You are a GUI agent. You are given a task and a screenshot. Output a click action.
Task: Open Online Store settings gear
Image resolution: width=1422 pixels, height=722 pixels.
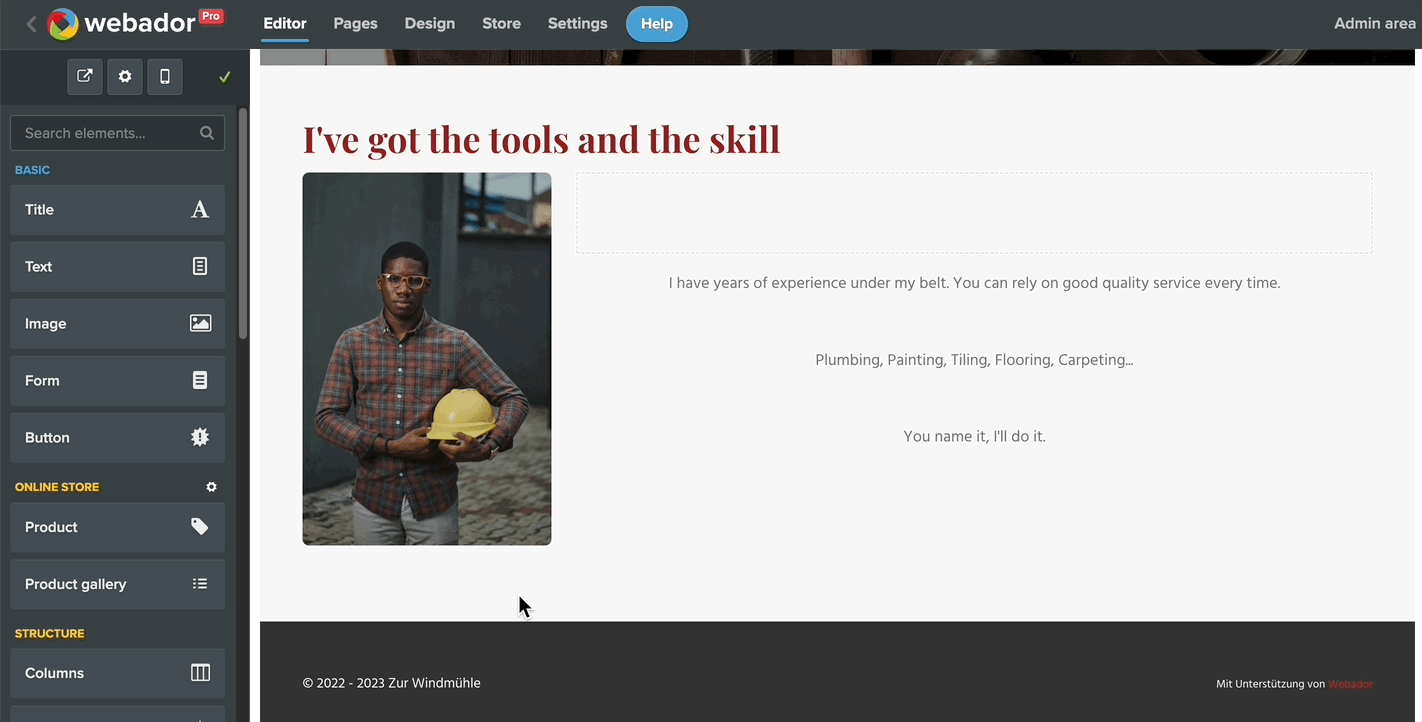tap(211, 487)
